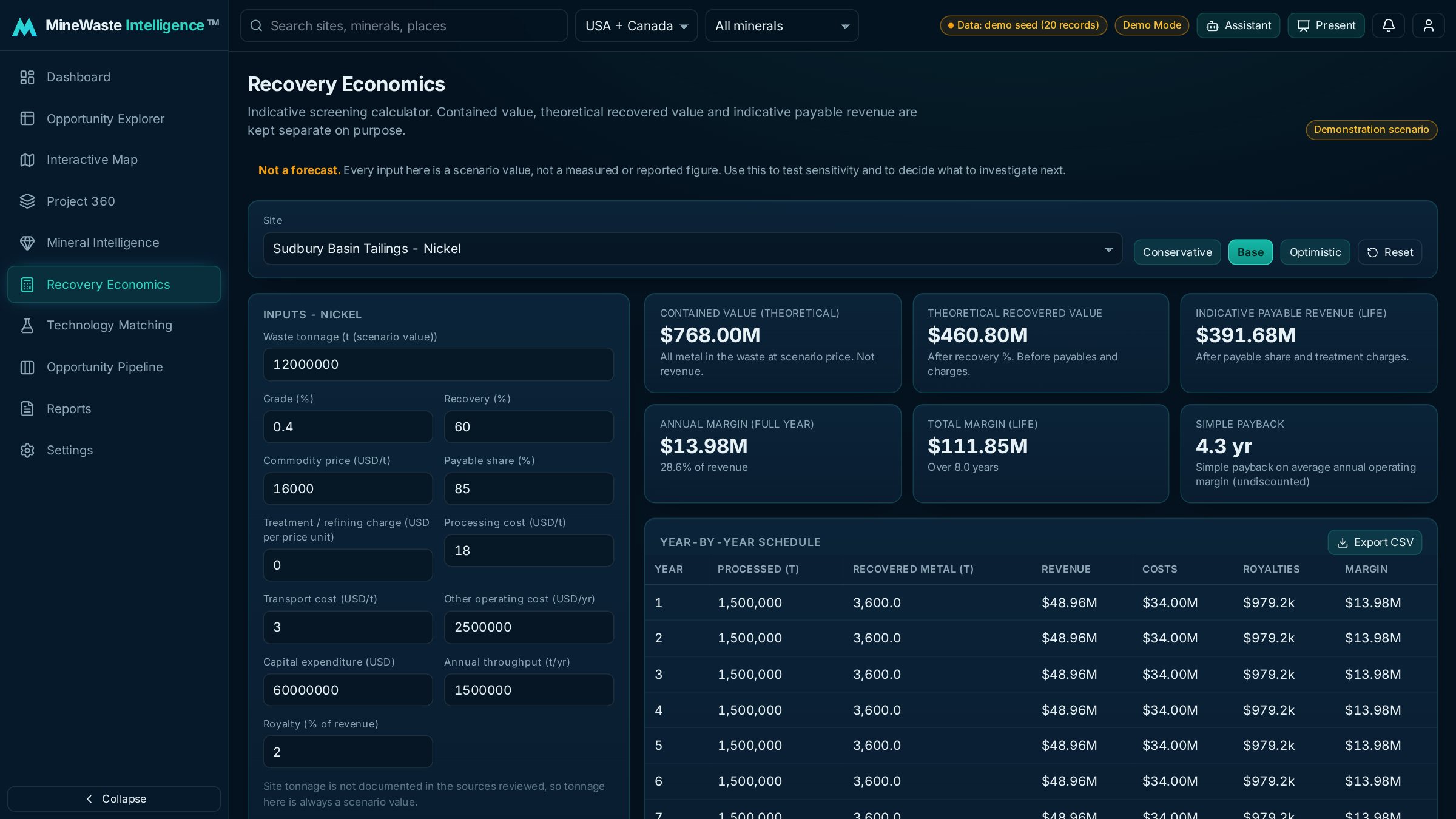Open Opportunity Explorer page
This screenshot has height=819, width=1456.
(114, 118)
